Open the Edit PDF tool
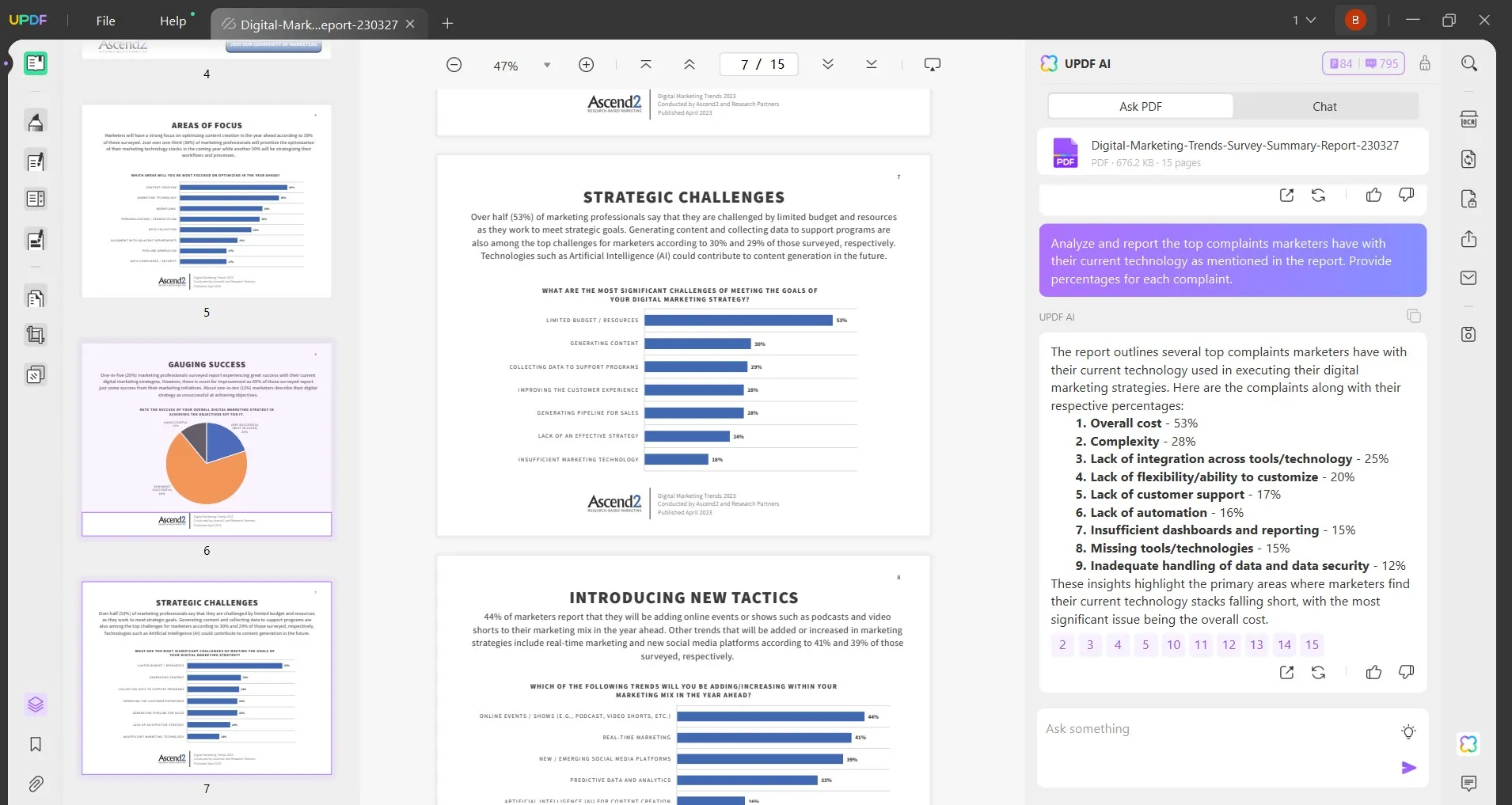 tap(36, 161)
